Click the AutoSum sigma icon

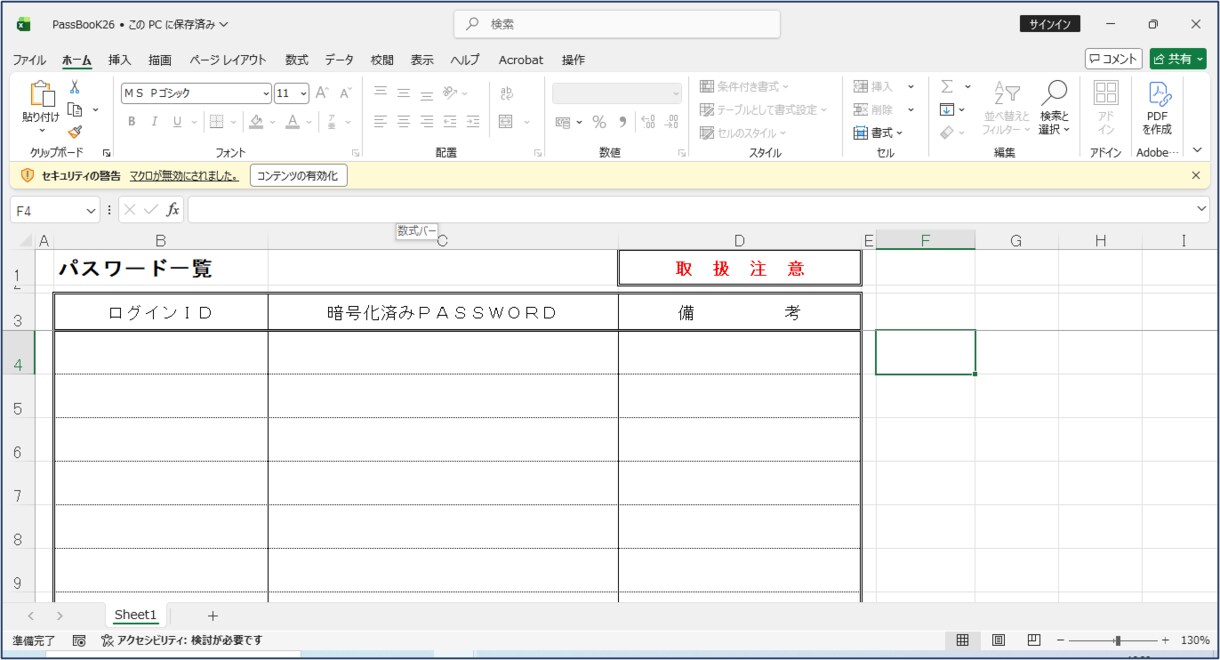pos(947,87)
